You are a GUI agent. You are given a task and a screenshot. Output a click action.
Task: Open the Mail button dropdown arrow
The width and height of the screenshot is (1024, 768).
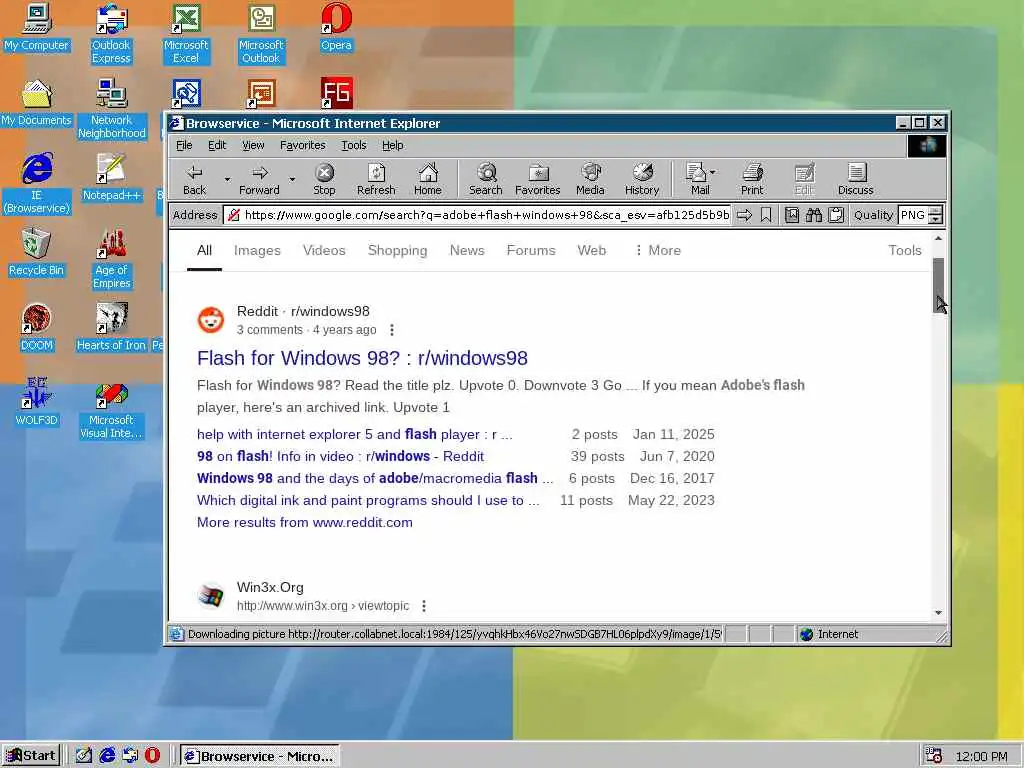coord(712,172)
